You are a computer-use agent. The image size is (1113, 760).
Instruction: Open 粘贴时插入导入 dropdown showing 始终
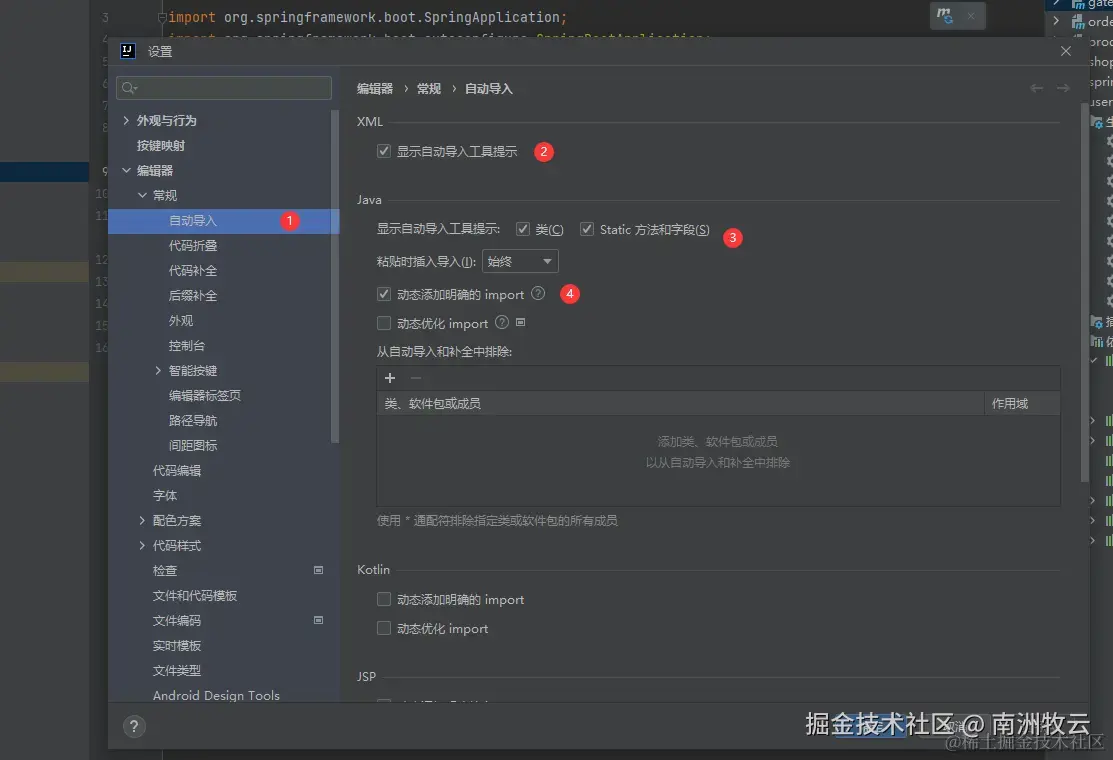(x=520, y=261)
